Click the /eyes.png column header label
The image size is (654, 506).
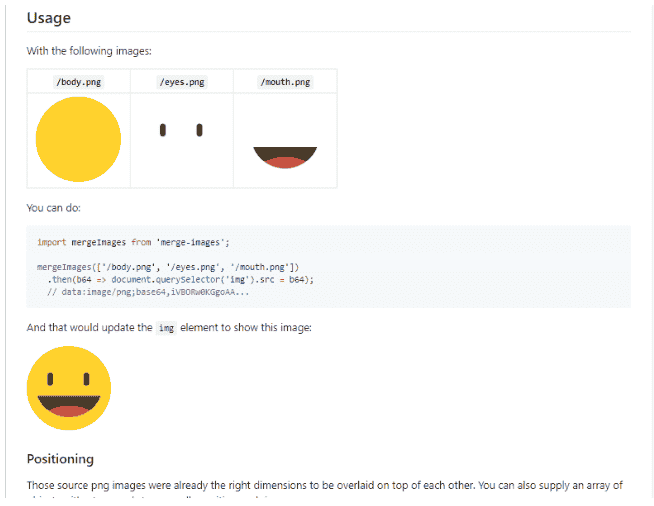pos(181,82)
